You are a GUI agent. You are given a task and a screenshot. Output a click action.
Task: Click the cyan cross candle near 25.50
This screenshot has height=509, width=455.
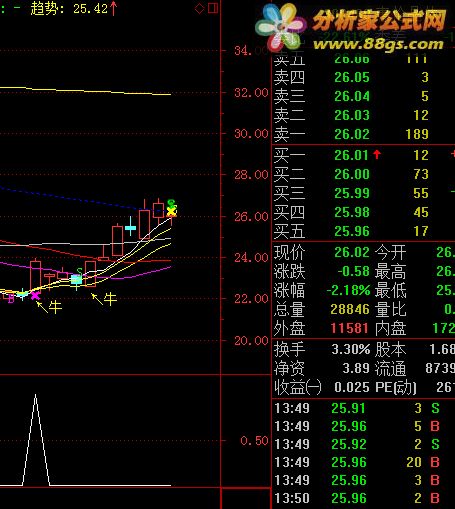(x=130, y=227)
